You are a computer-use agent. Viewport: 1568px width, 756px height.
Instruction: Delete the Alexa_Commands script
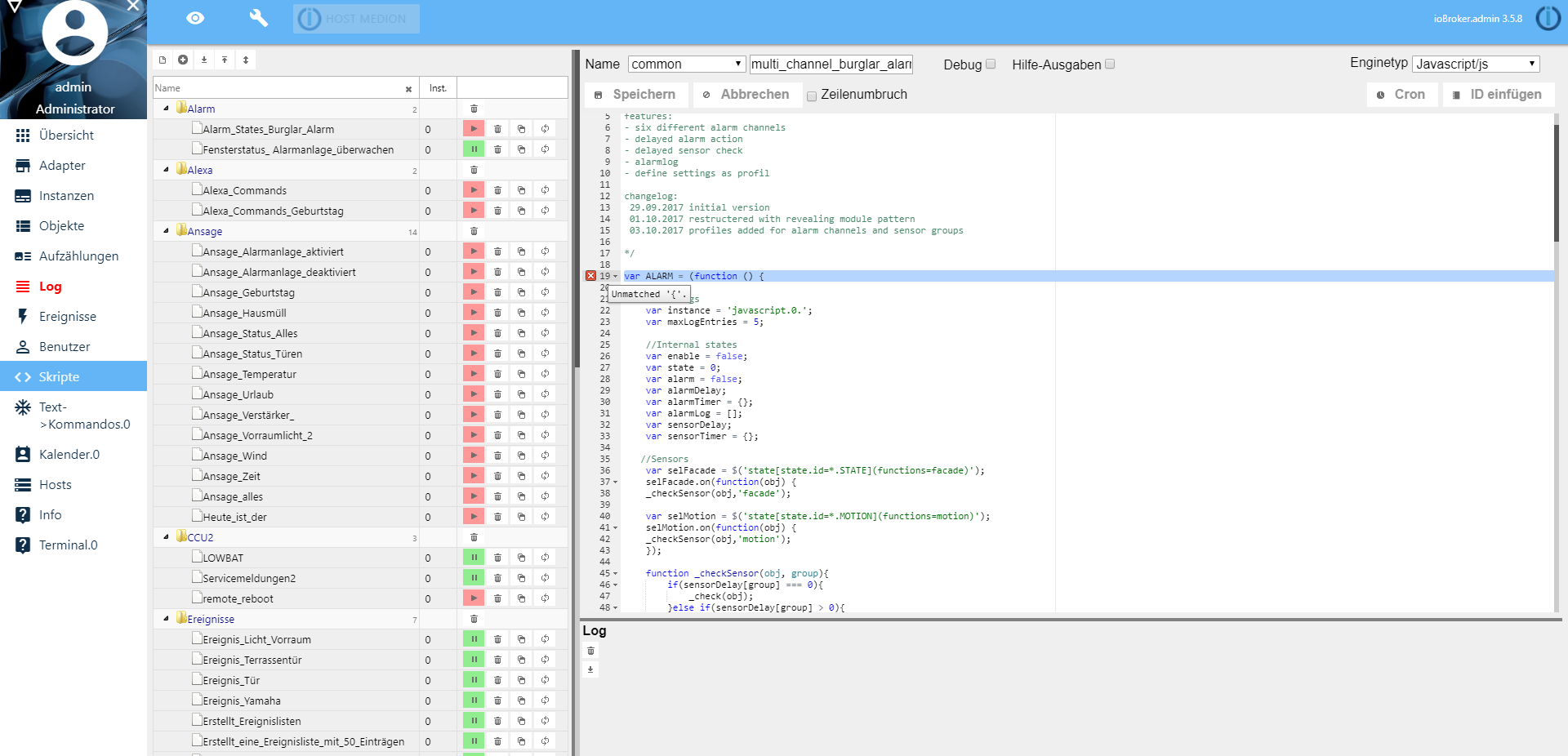tap(497, 190)
